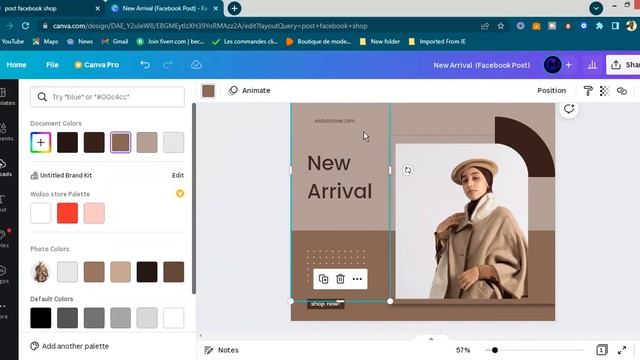
Task: Click the browser address bar URL
Action: (x=210, y=26)
